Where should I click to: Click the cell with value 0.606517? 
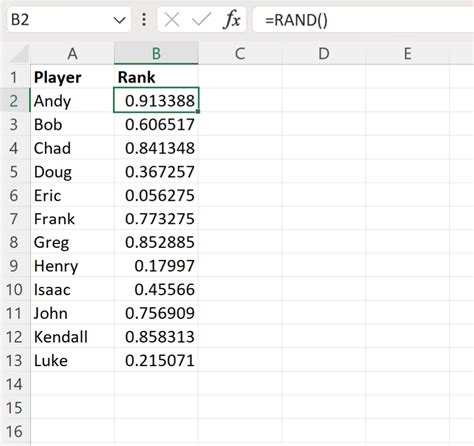(156, 124)
